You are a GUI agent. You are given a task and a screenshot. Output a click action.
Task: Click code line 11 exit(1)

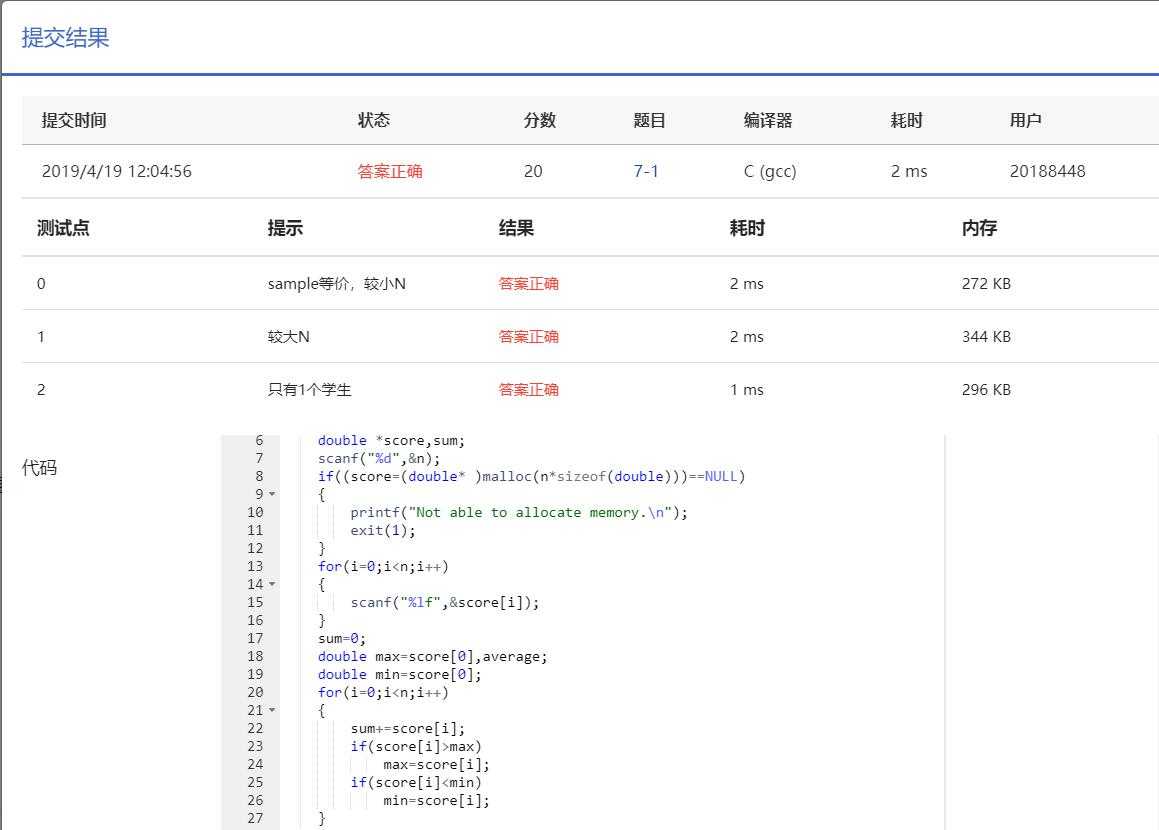coord(383,531)
